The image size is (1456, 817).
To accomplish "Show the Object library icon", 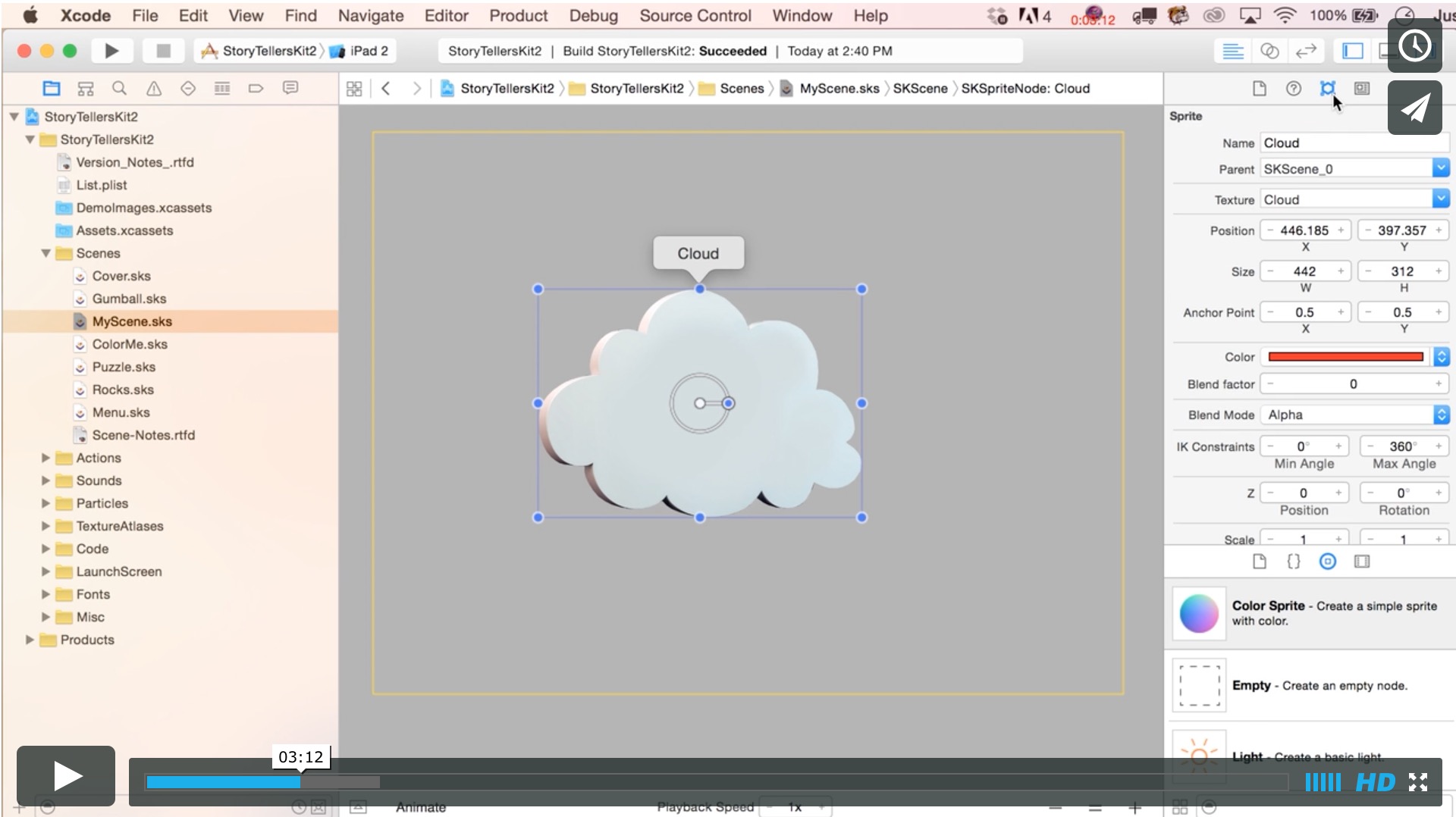I will (1327, 562).
